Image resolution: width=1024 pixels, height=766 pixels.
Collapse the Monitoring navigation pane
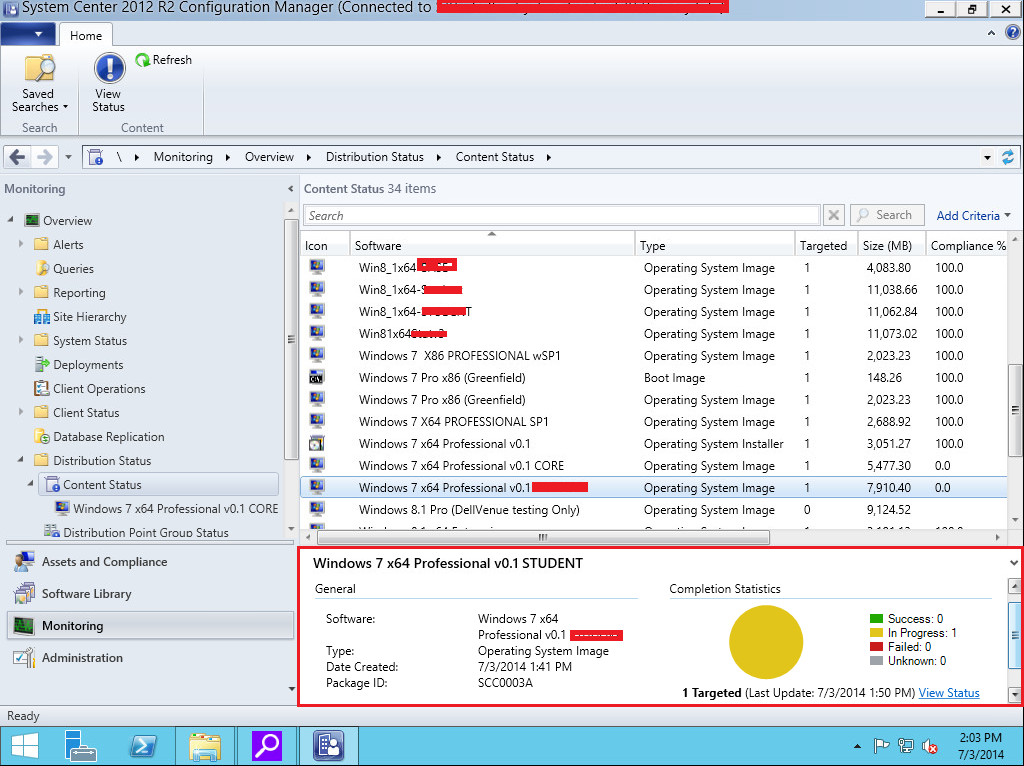click(291, 189)
